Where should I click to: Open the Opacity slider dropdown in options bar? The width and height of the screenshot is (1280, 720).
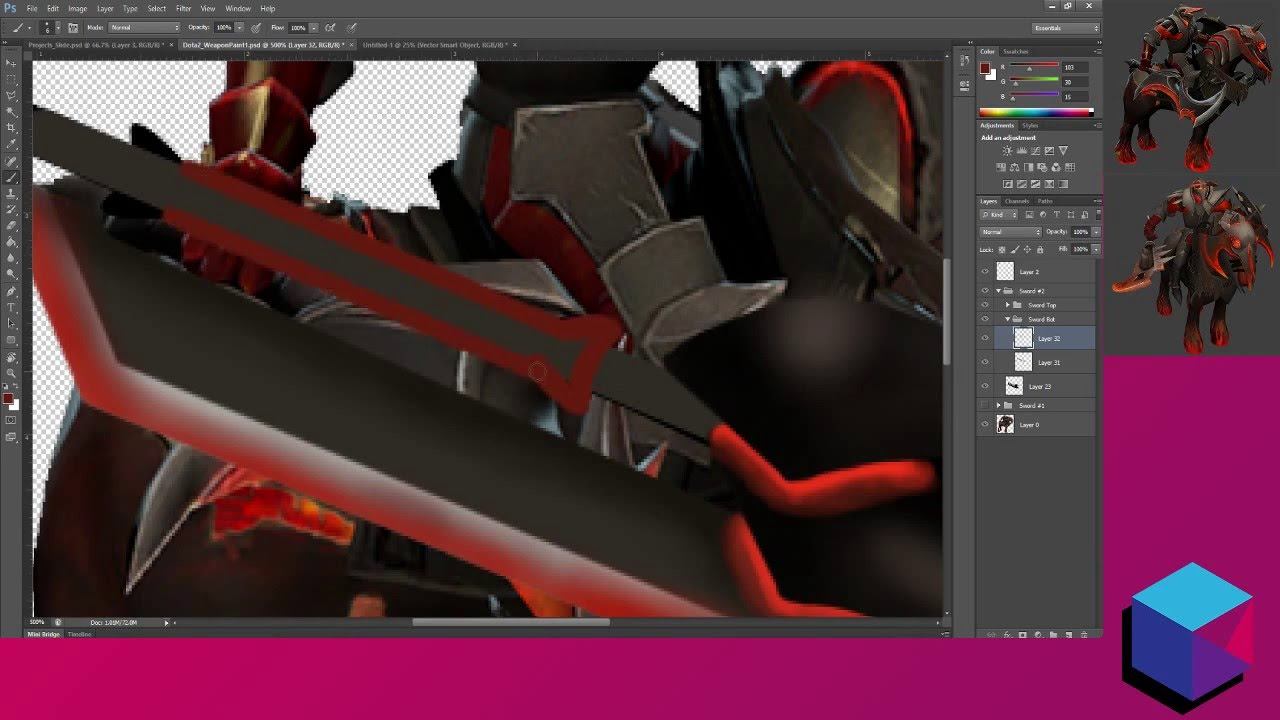(238, 28)
